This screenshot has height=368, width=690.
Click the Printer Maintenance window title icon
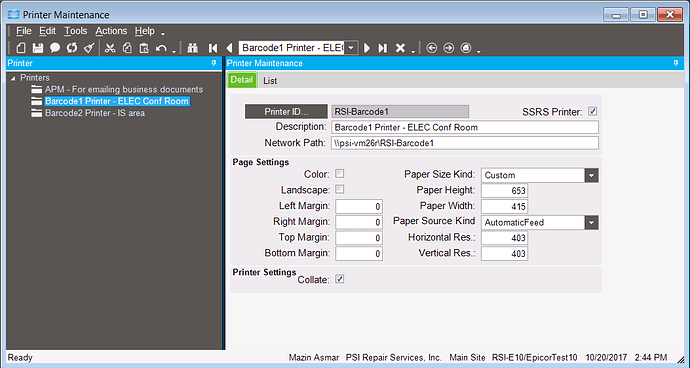point(14,15)
